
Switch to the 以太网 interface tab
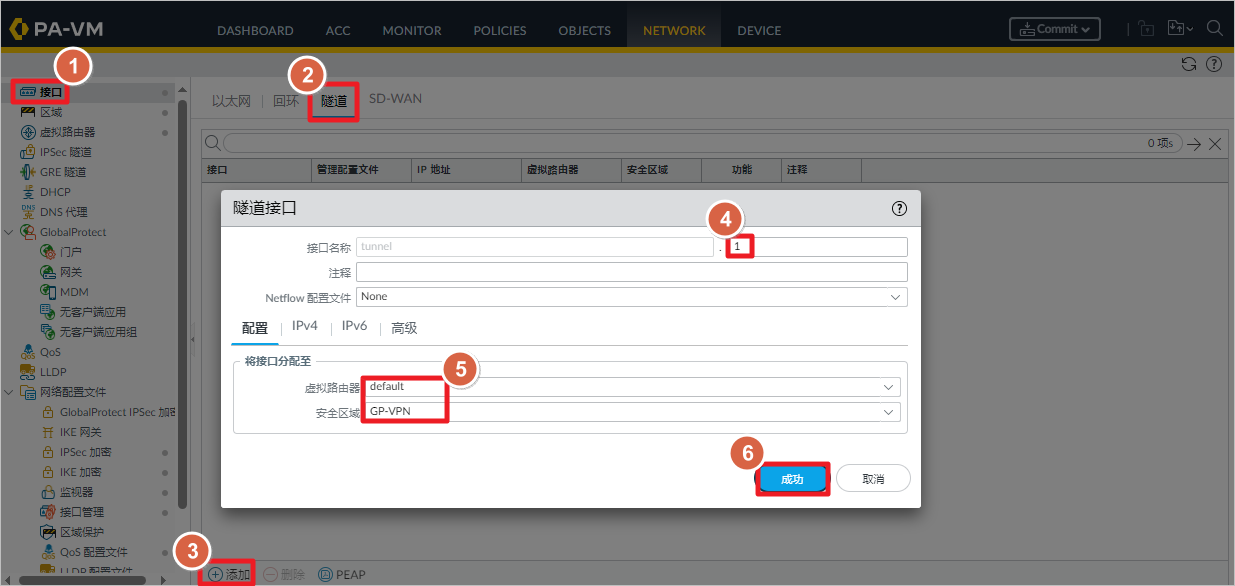tap(231, 100)
